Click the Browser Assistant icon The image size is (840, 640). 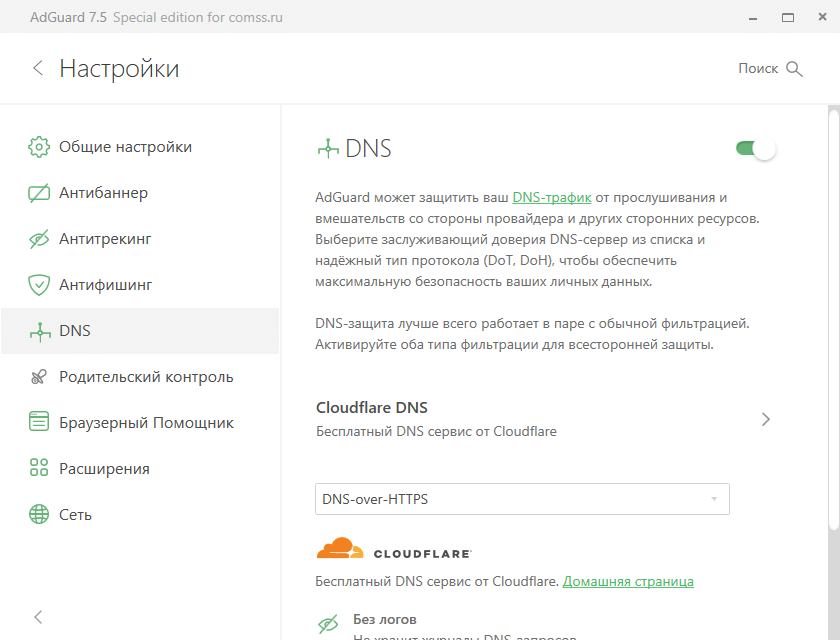[x=39, y=423]
